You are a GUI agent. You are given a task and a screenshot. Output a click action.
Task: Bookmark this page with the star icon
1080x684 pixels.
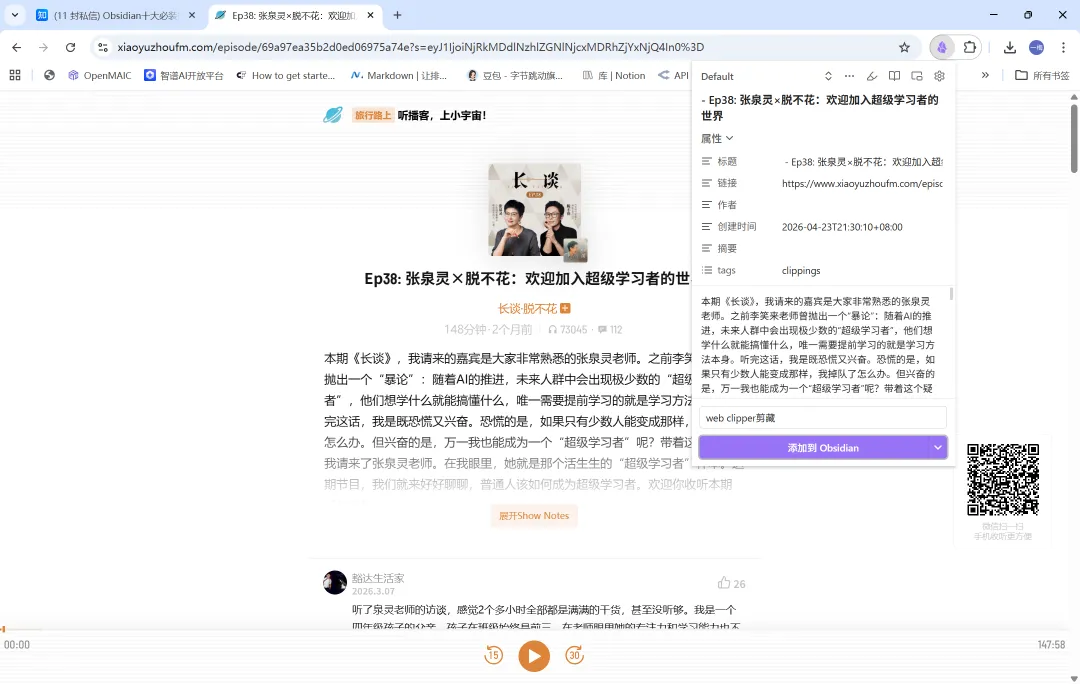[904, 48]
